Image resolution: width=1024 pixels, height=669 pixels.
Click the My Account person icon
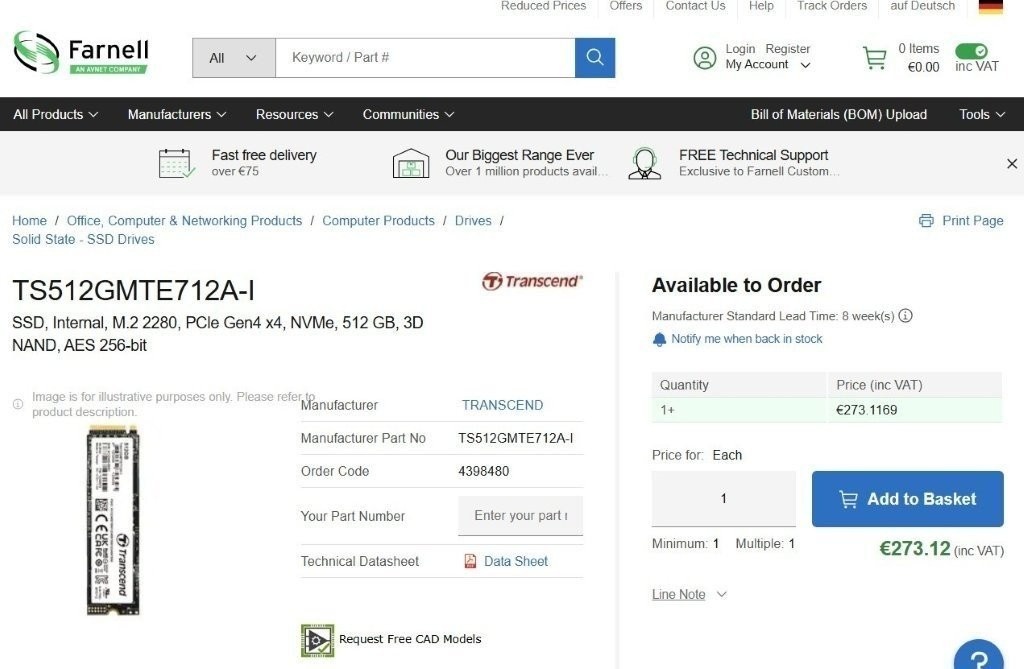point(705,57)
